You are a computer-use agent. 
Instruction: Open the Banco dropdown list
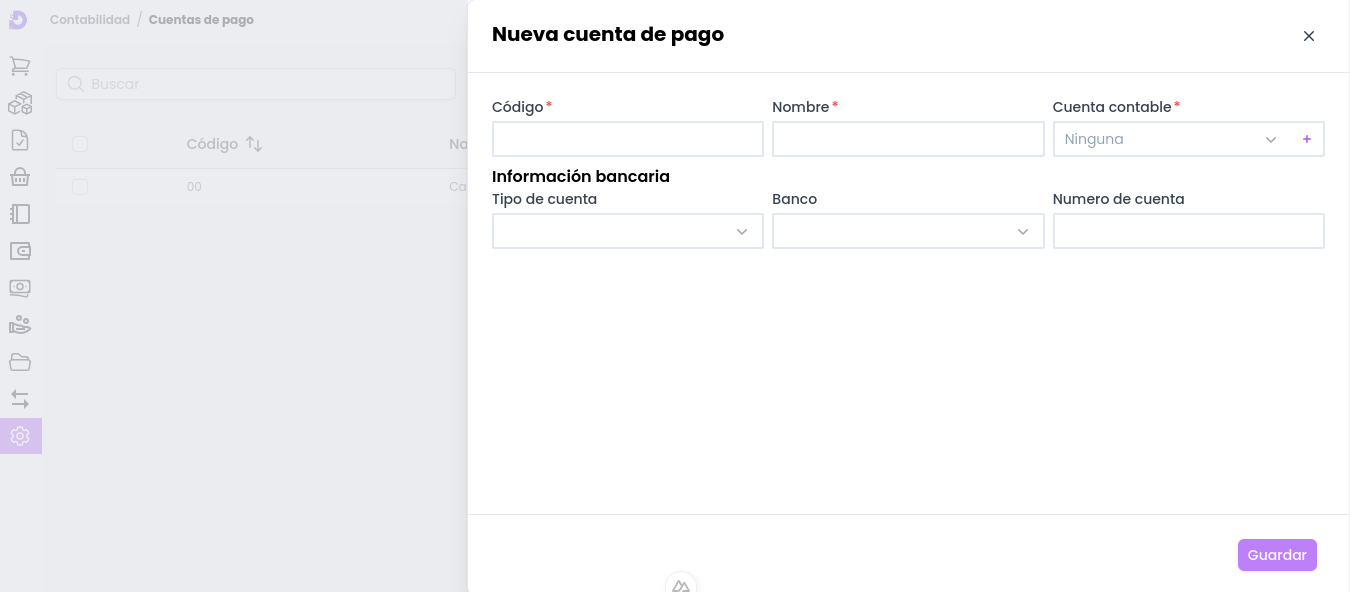(x=907, y=231)
